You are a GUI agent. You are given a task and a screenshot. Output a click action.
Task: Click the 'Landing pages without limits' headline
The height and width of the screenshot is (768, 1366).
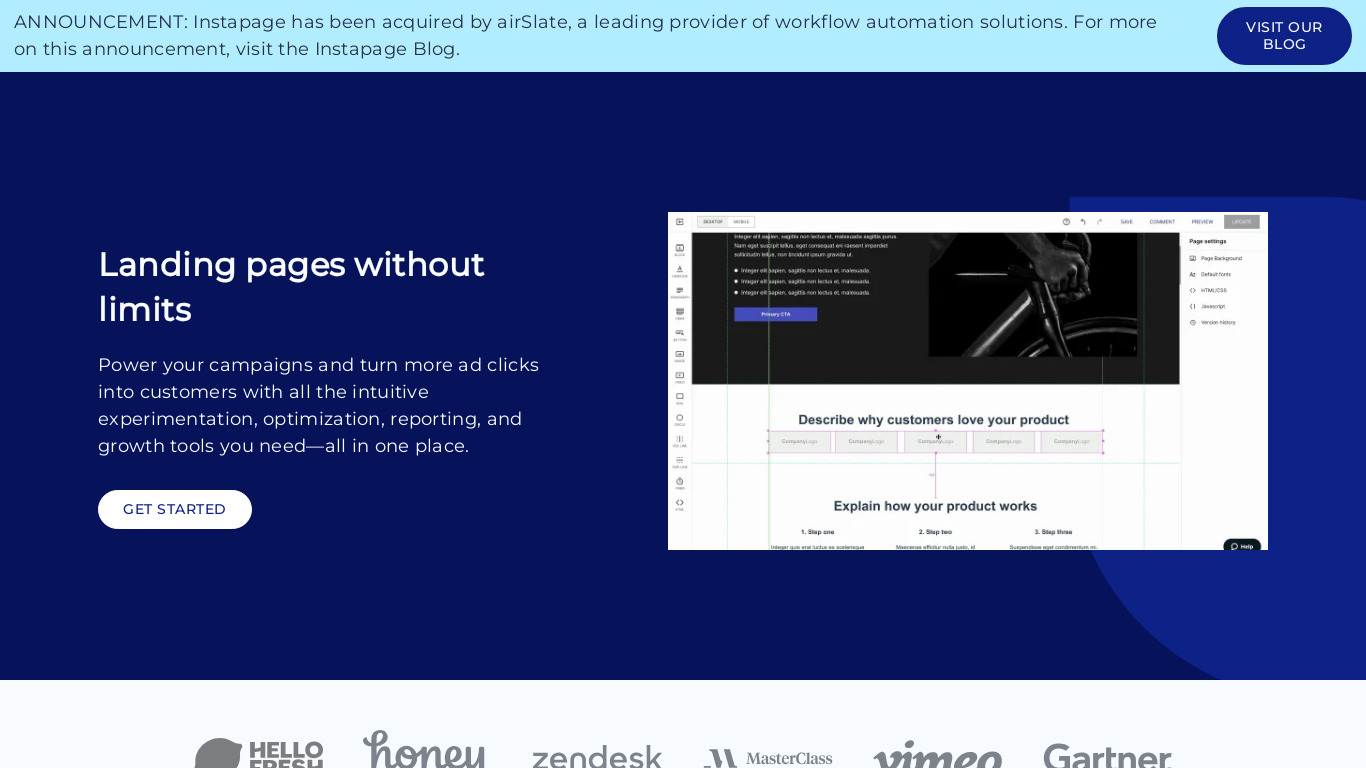(x=291, y=287)
